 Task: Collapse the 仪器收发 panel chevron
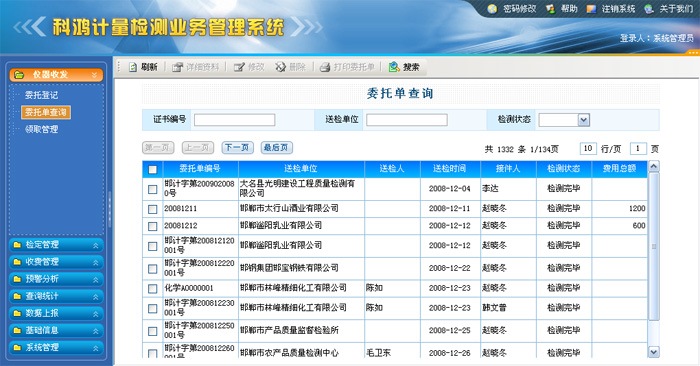[95, 75]
